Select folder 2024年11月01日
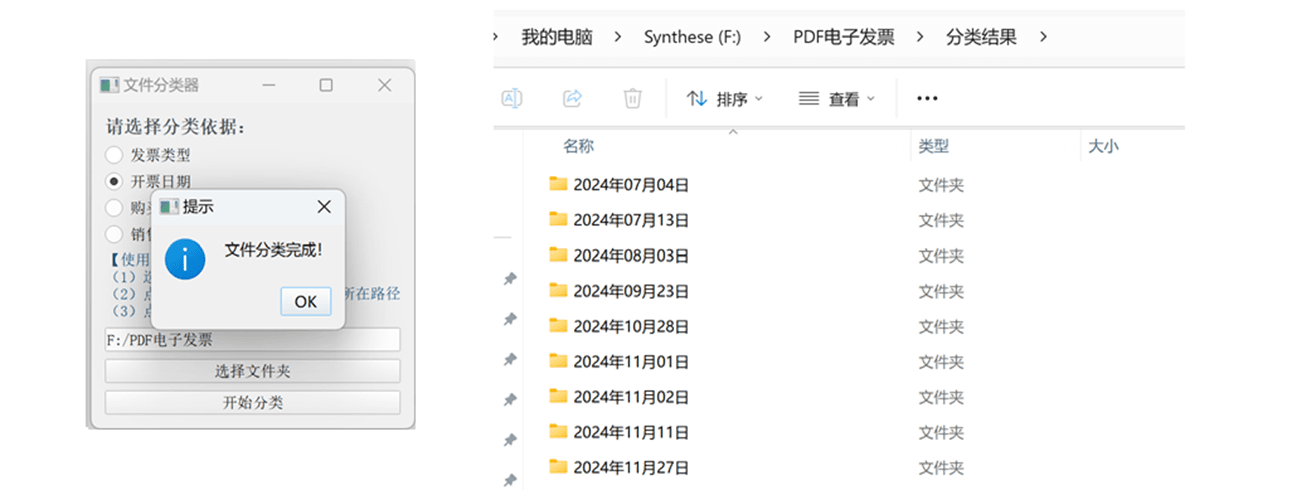The height and width of the screenshot is (490, 1292). 631,361
